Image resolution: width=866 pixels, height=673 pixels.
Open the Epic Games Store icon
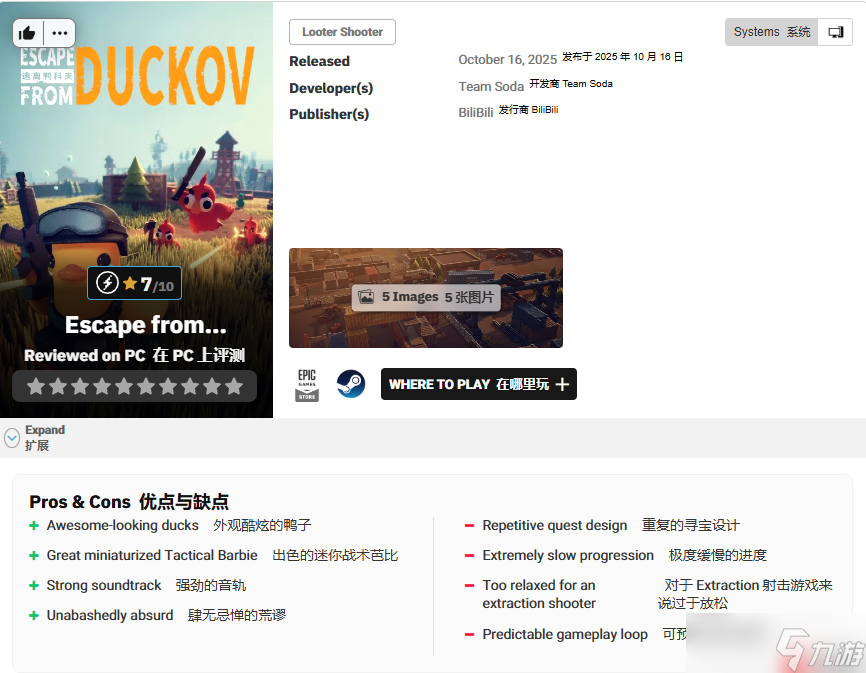click(307, 385)
